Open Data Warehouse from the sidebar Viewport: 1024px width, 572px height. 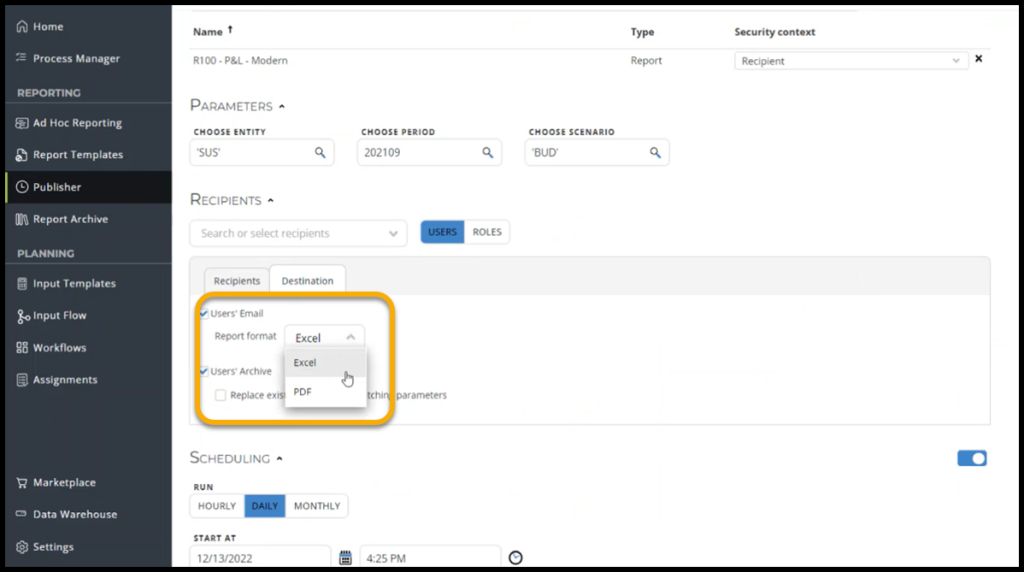pos(74,514)
